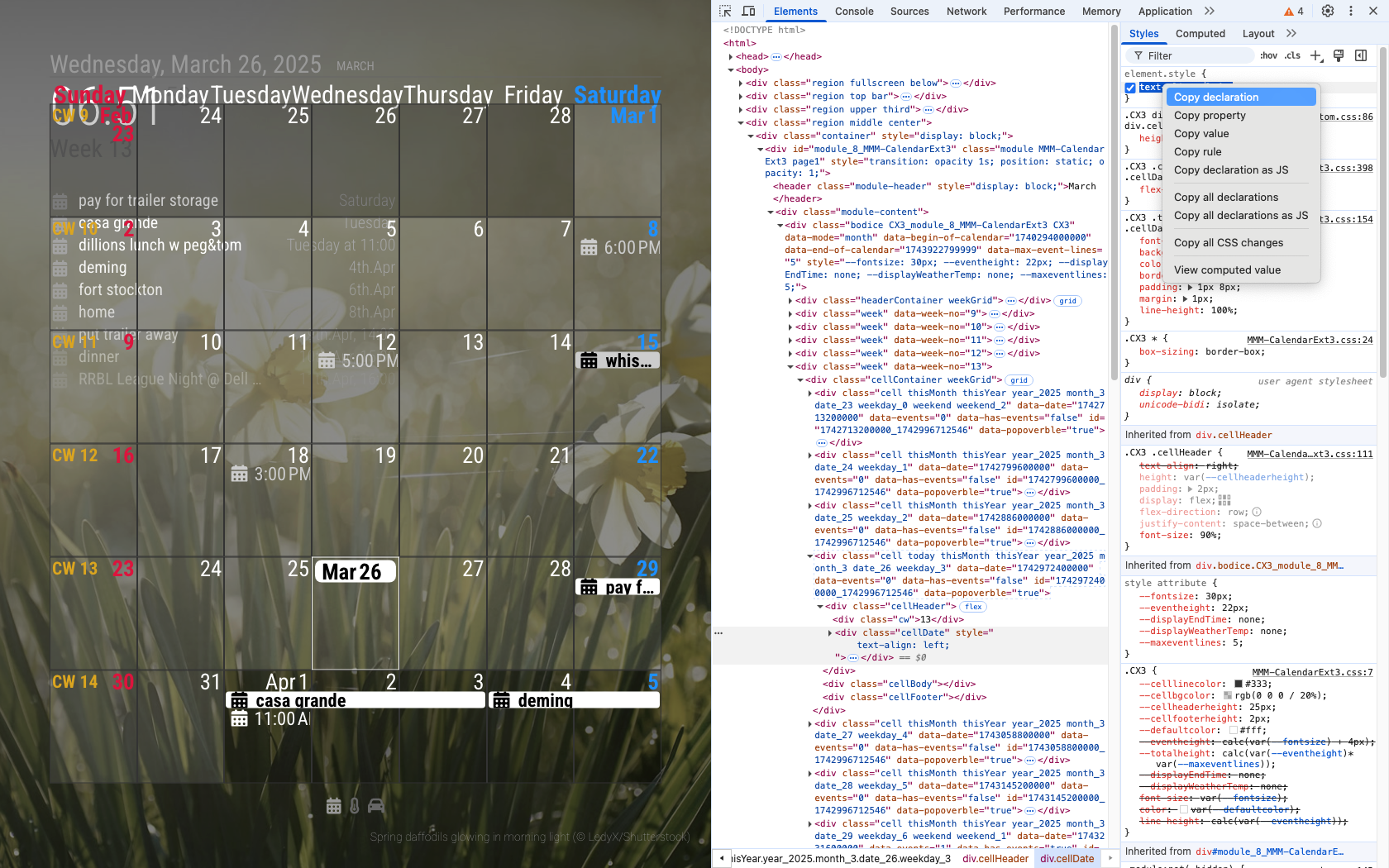This screenshot has height=868, width=1389.
Task: Show more DevTools panels via the chevron
Action: [1210, 11]
